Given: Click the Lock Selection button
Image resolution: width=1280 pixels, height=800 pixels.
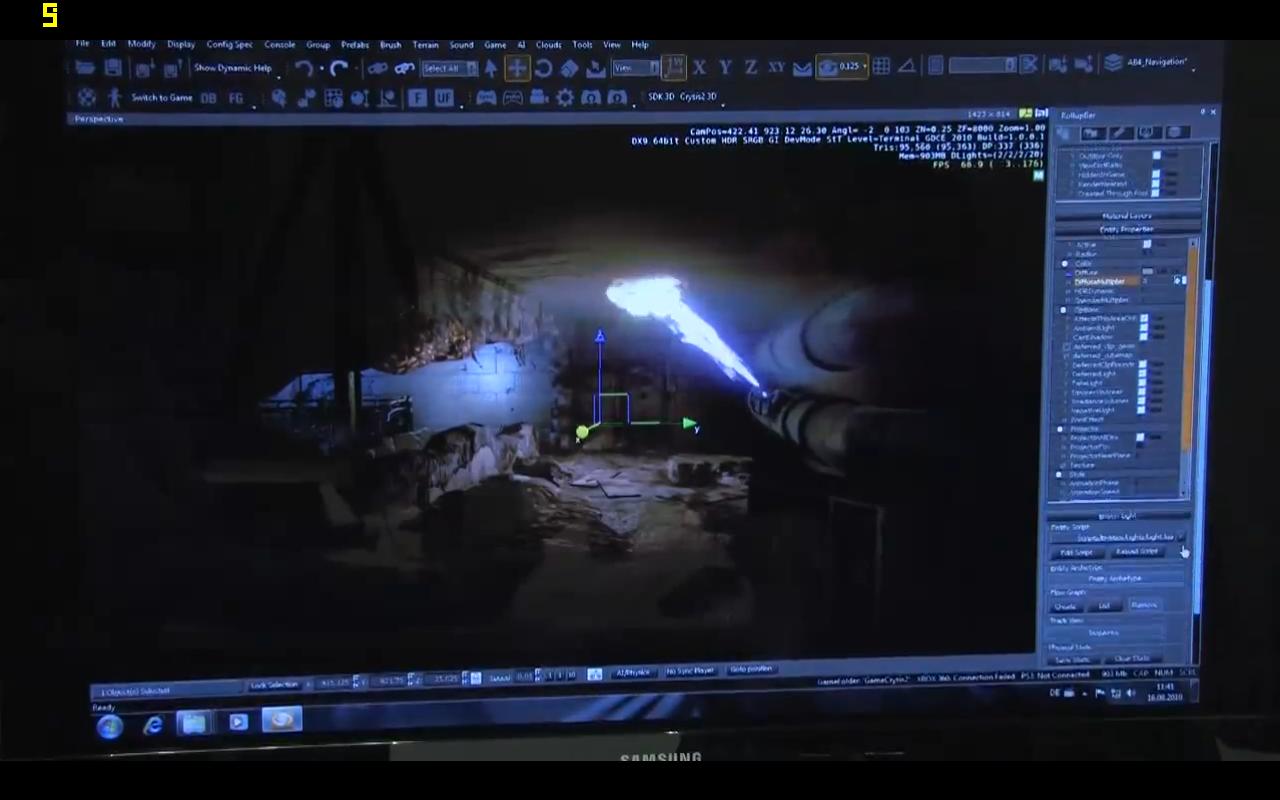Looking at the screenshot, I should pyautogui.click(x=274, y=685).
